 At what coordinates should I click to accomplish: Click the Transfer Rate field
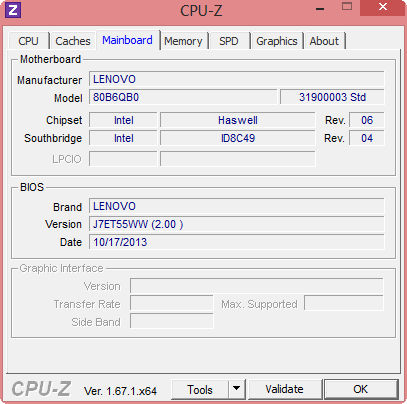point(172,304)
